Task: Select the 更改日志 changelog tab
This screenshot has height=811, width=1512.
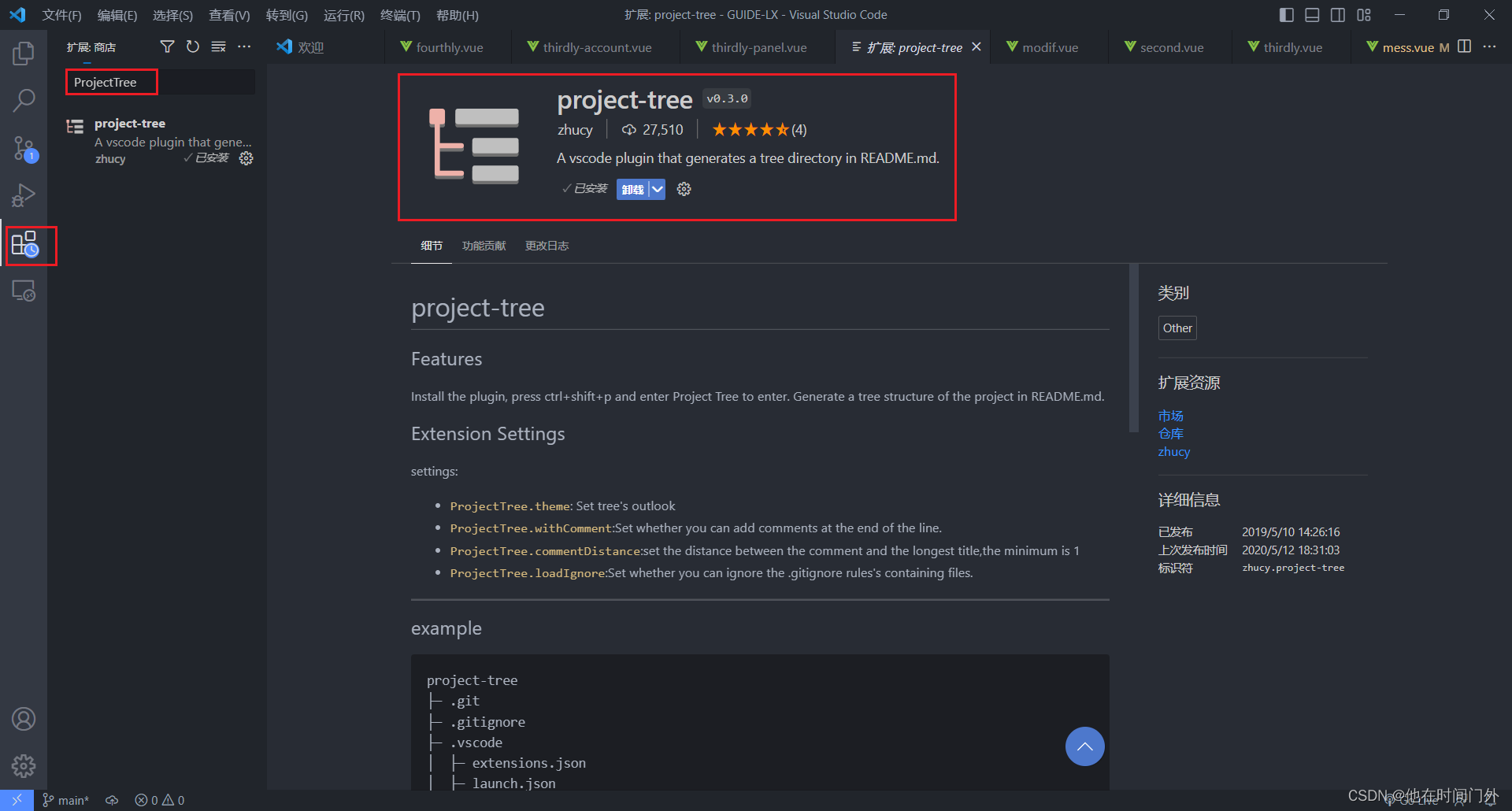Action: [x=547, y=246]
